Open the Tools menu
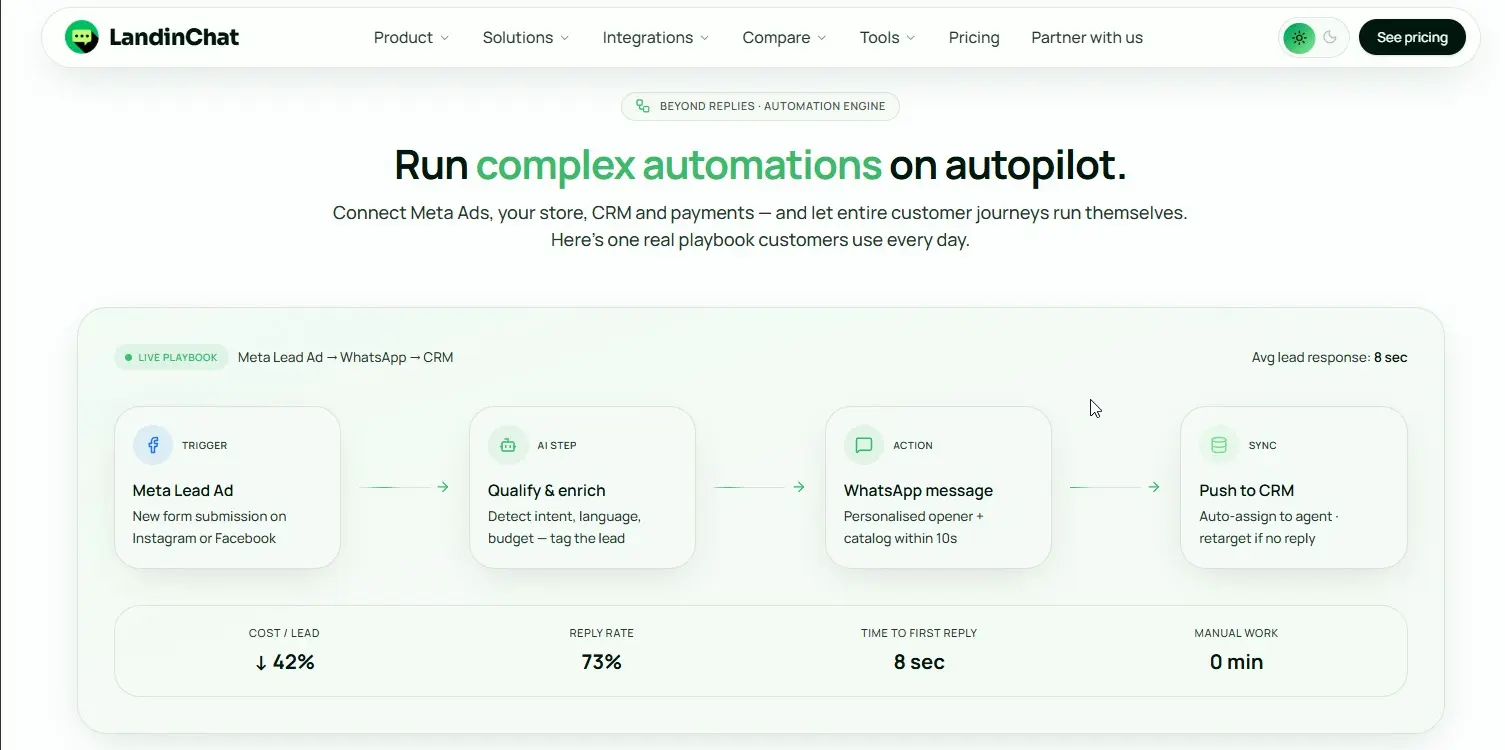1505x750 pixels. pos(888,38)
